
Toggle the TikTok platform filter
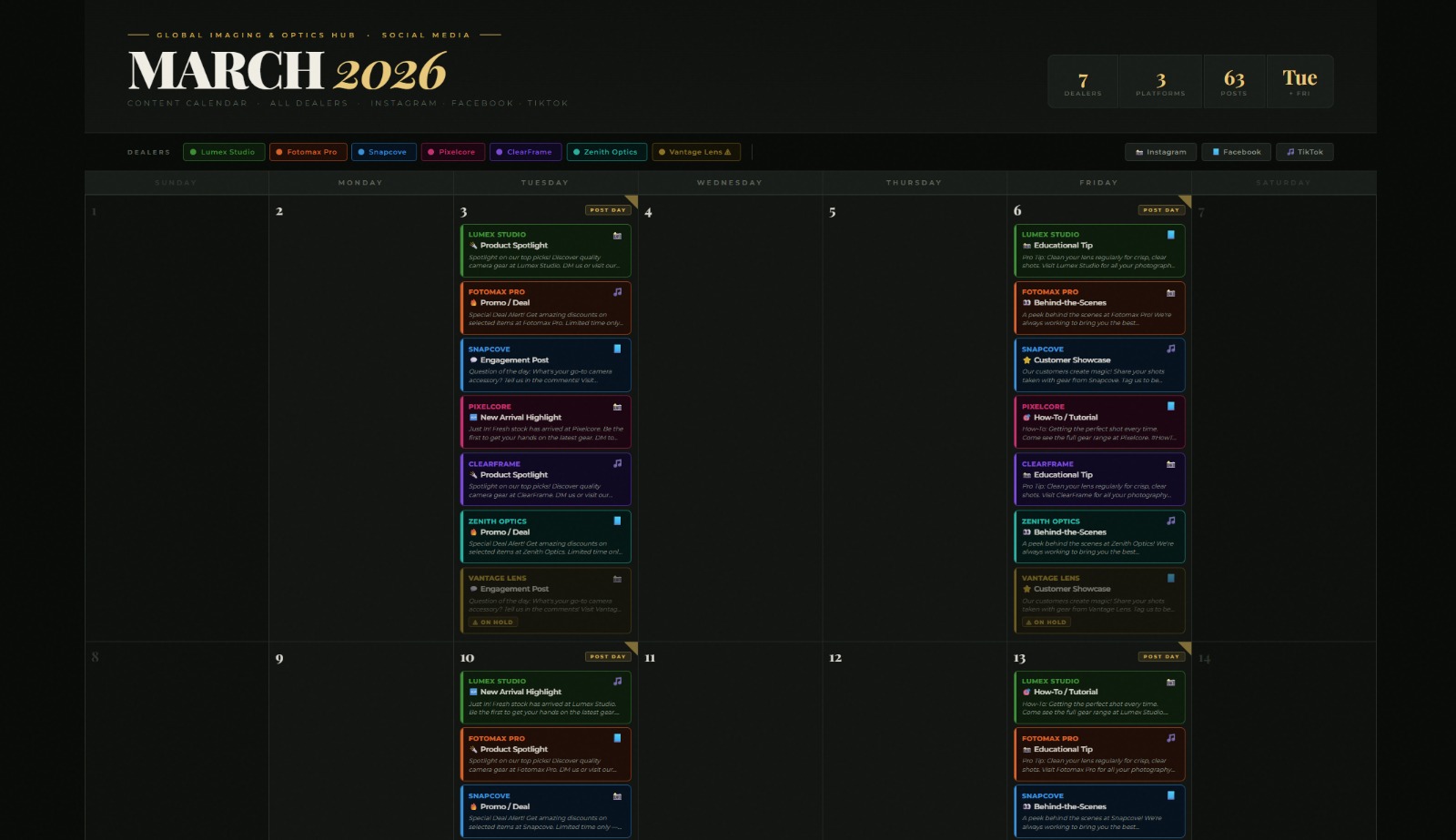1305,152
